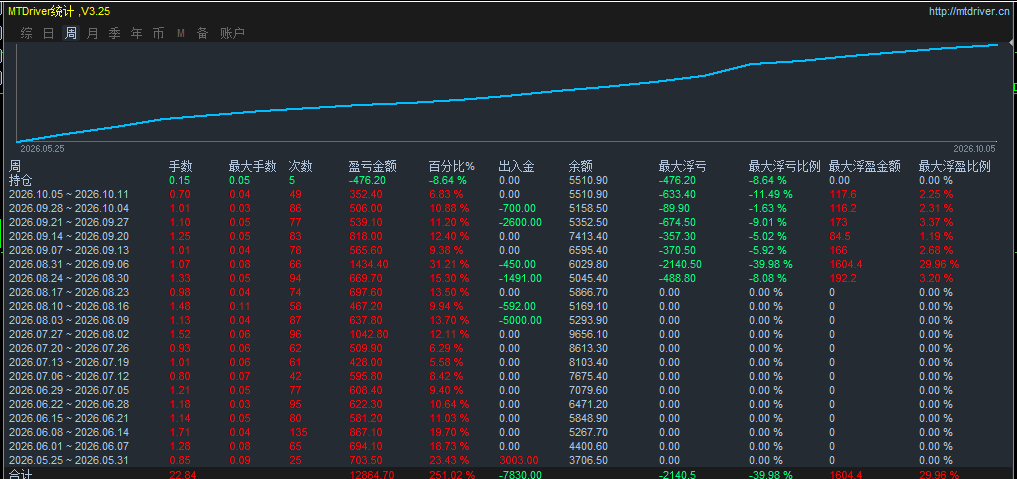
Task: Click the -2140.50 max floating loss cell
Action: click(x=680, y=264)
